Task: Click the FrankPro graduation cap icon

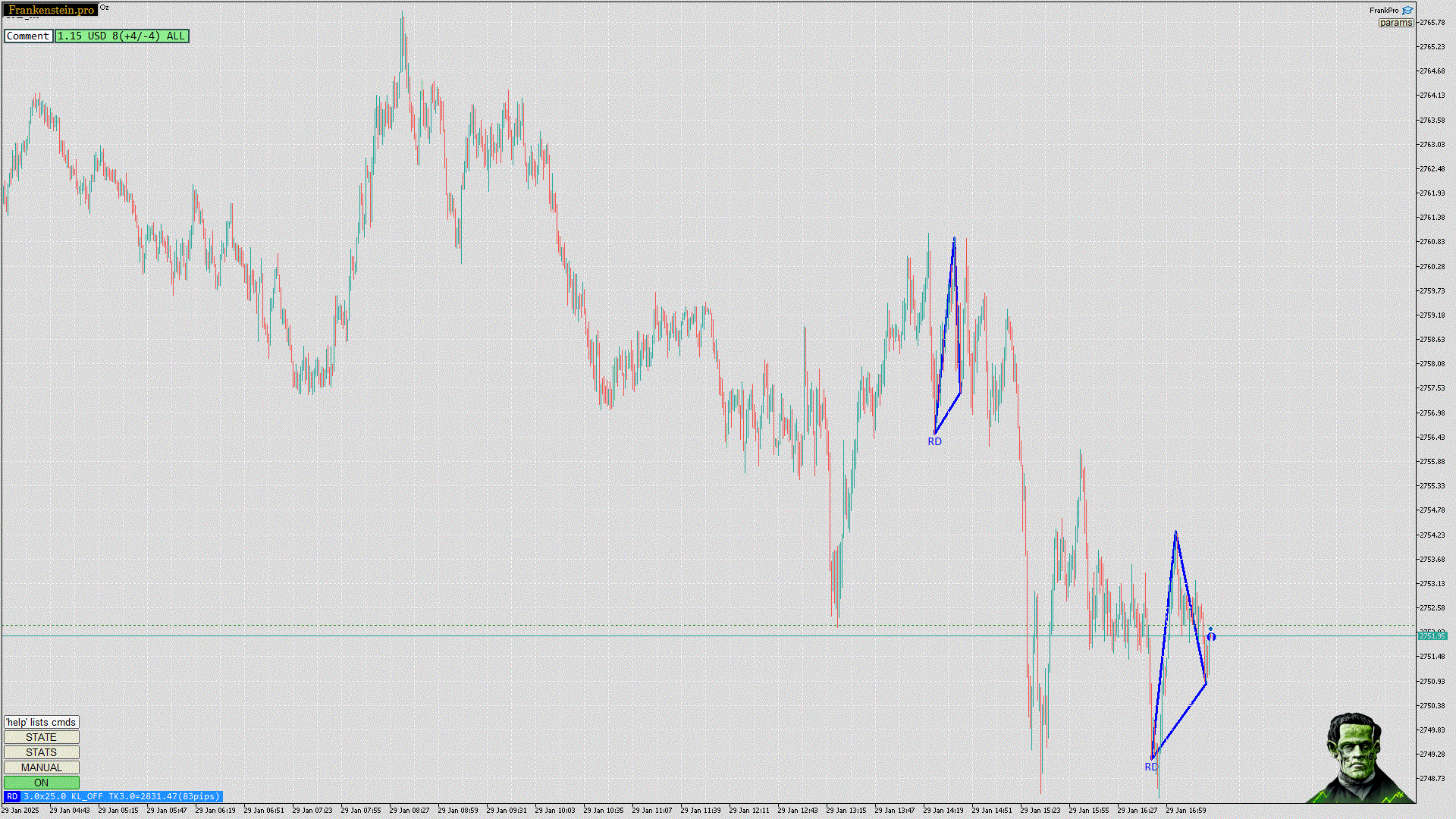Action: tap(1407, 11)
